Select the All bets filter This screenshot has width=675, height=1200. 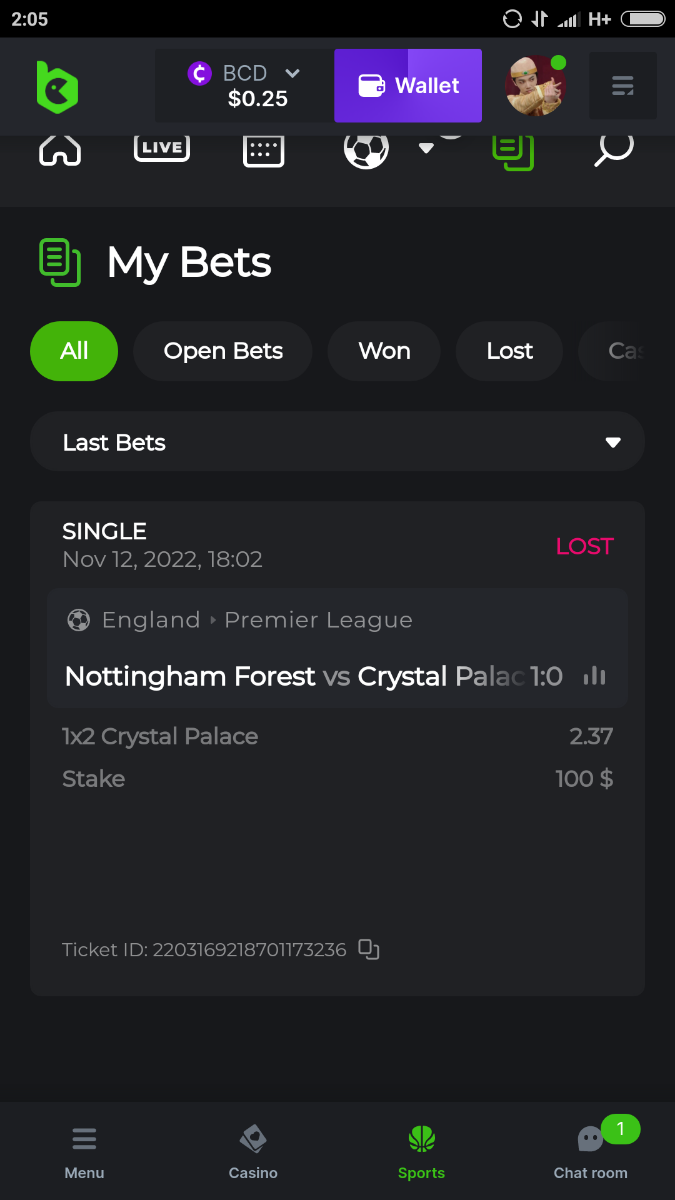click(x=74, y=351)
